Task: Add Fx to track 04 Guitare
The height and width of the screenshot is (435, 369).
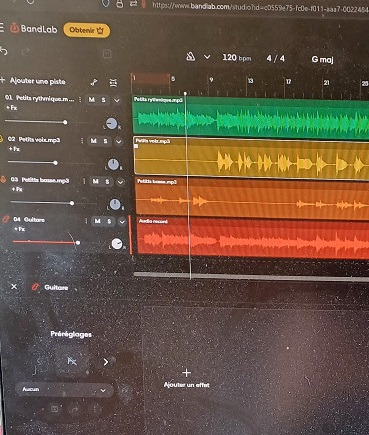Action: (x=20, y=229)
